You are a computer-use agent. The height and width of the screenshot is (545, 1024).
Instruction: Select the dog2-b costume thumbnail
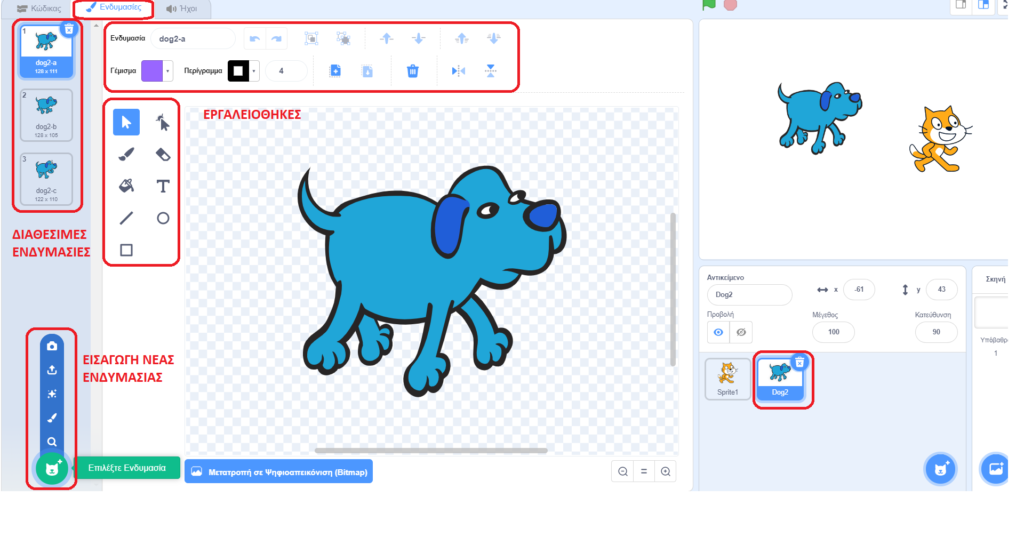coord(46,115)
